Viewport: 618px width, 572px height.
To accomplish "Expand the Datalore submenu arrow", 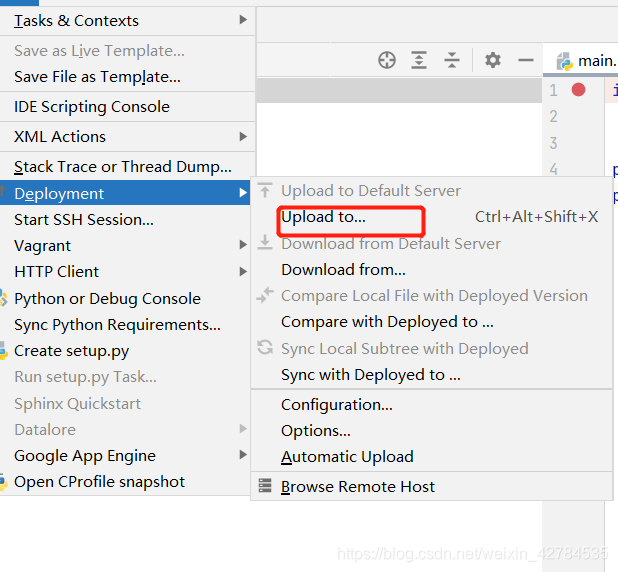I will [243, 429].
